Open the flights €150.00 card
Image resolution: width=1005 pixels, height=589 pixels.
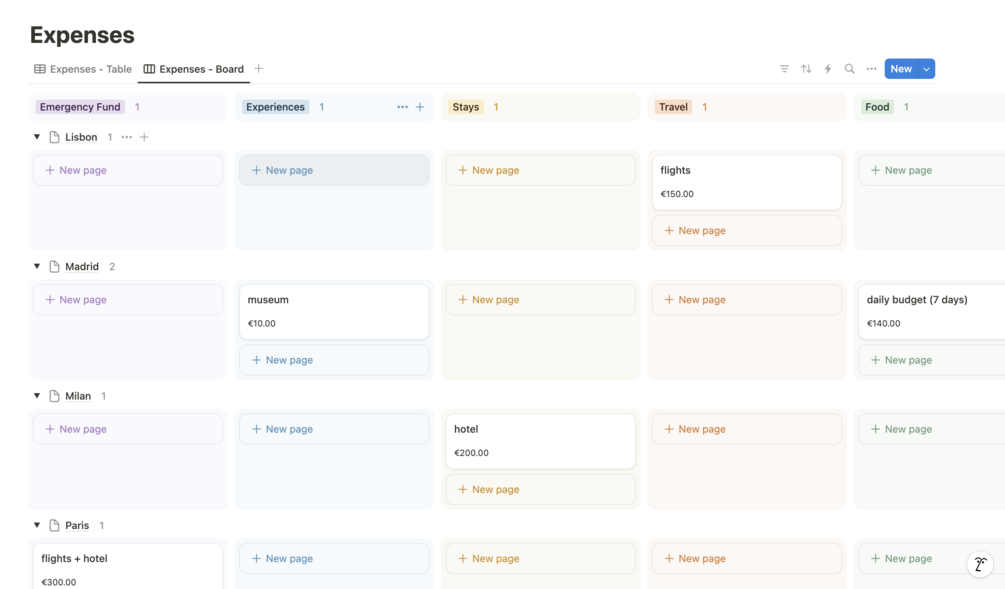(747, 183)
